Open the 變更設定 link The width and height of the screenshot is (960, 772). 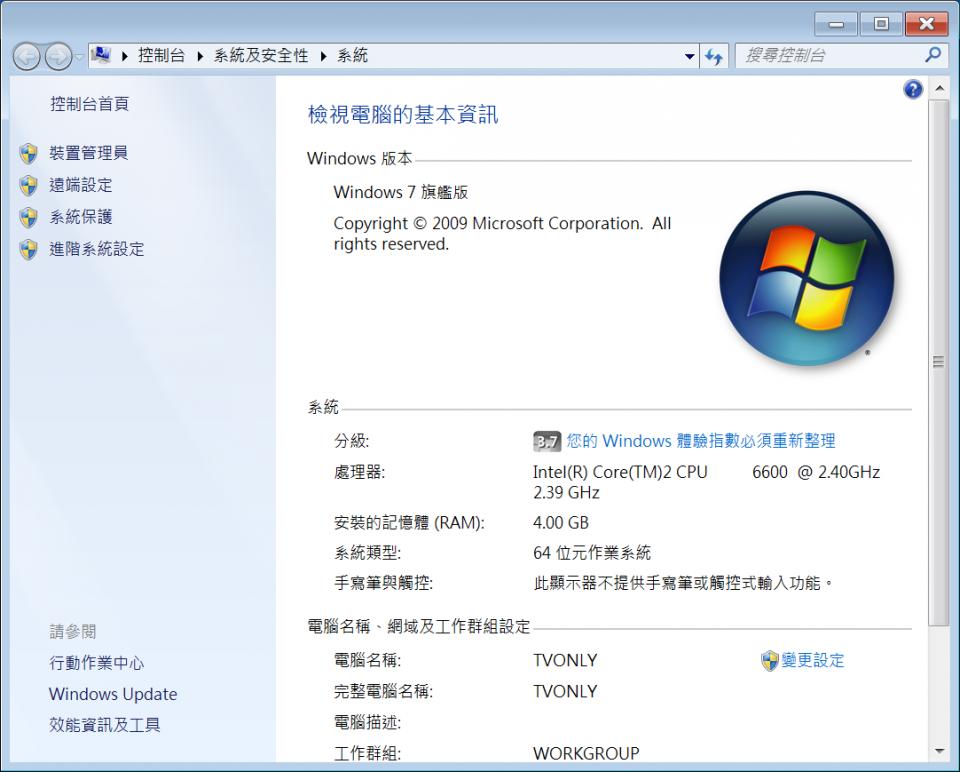coord(812,660)
